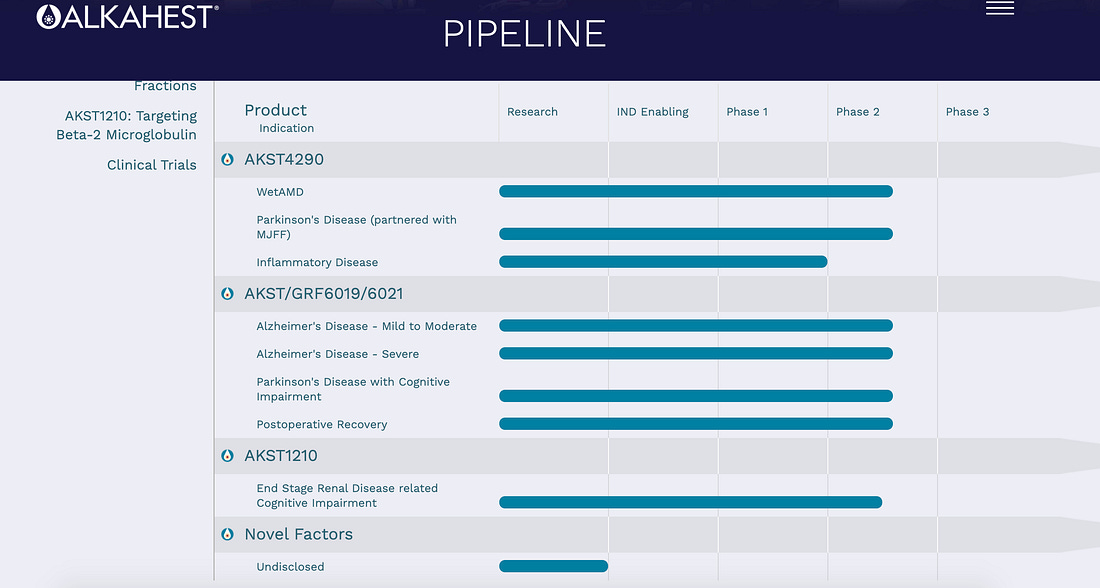The image size is (1100, 588).
Task: Click the Inflammatory Disease indication label
Action: coord(317,262)
